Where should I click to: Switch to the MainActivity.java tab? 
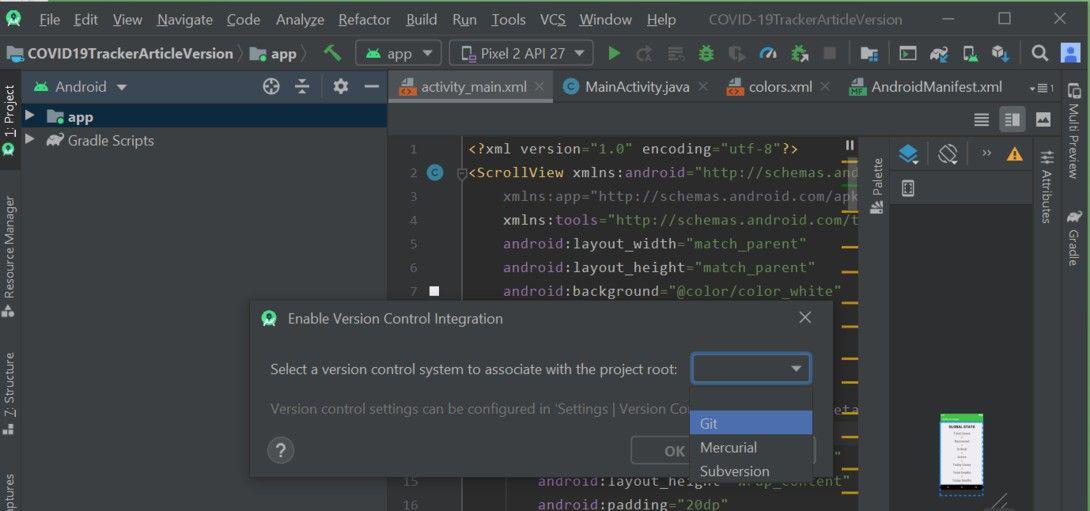[636, 87]
